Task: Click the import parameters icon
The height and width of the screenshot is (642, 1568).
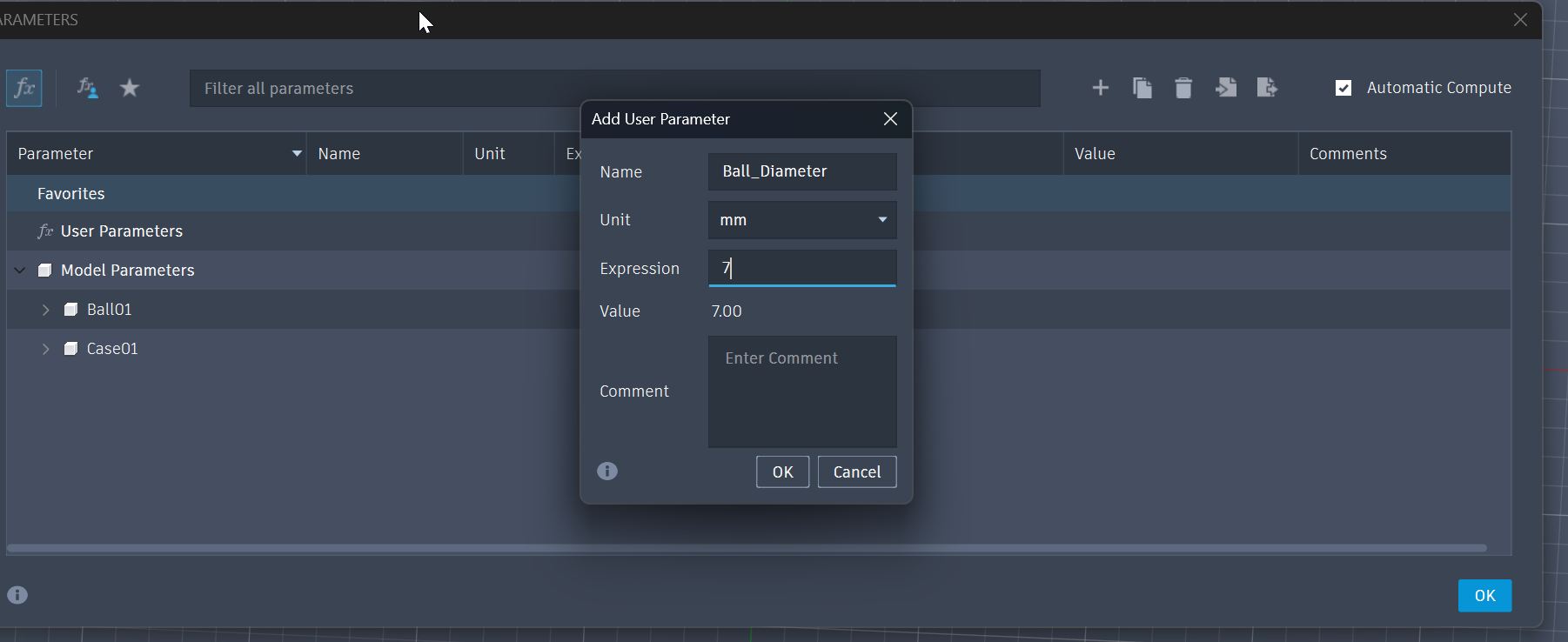Action: coord(1226,88)
